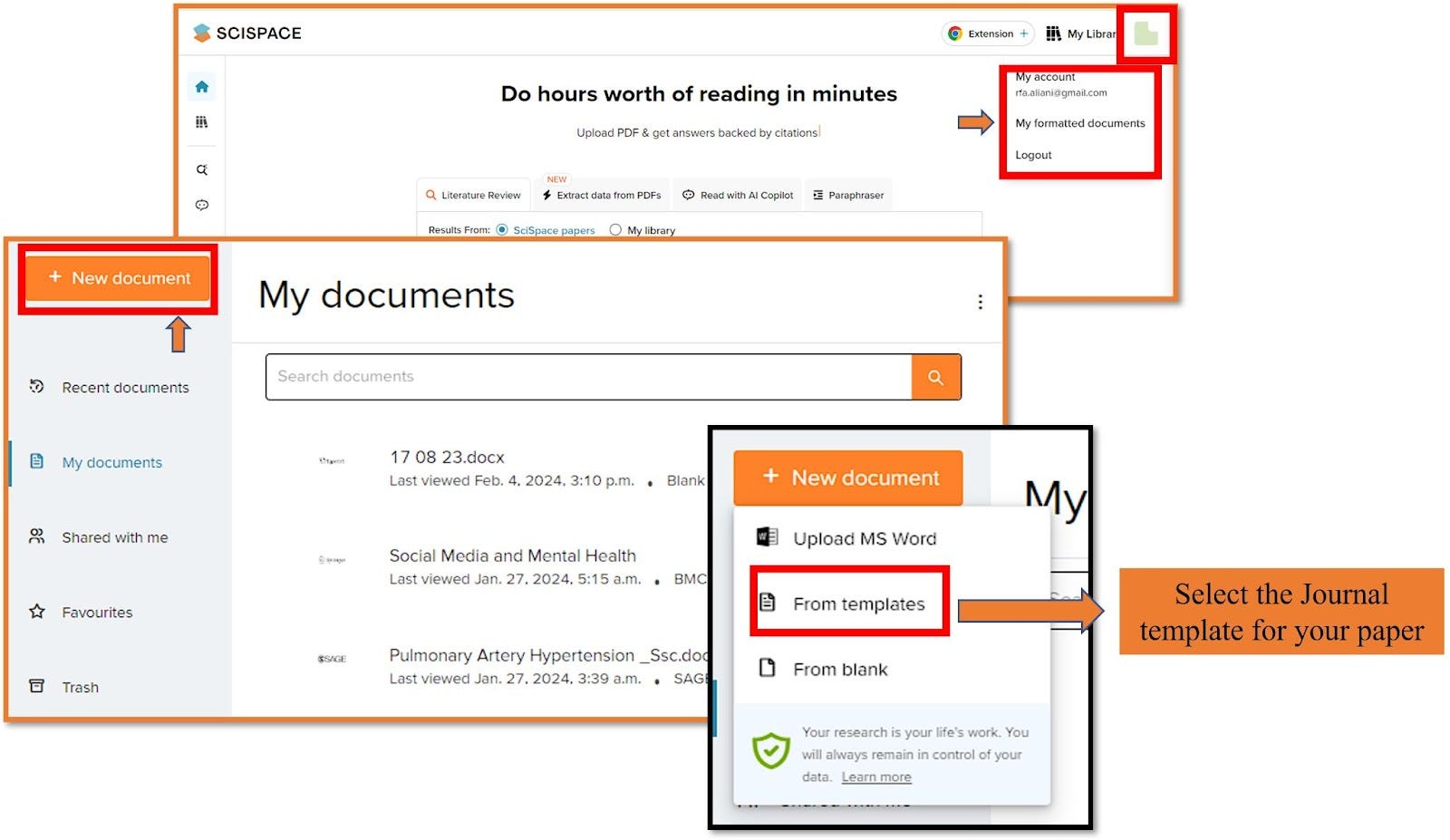Click the search icon in SciSpace sidebar
Screen dimensions: 1450x840
(x=201, y=169)
